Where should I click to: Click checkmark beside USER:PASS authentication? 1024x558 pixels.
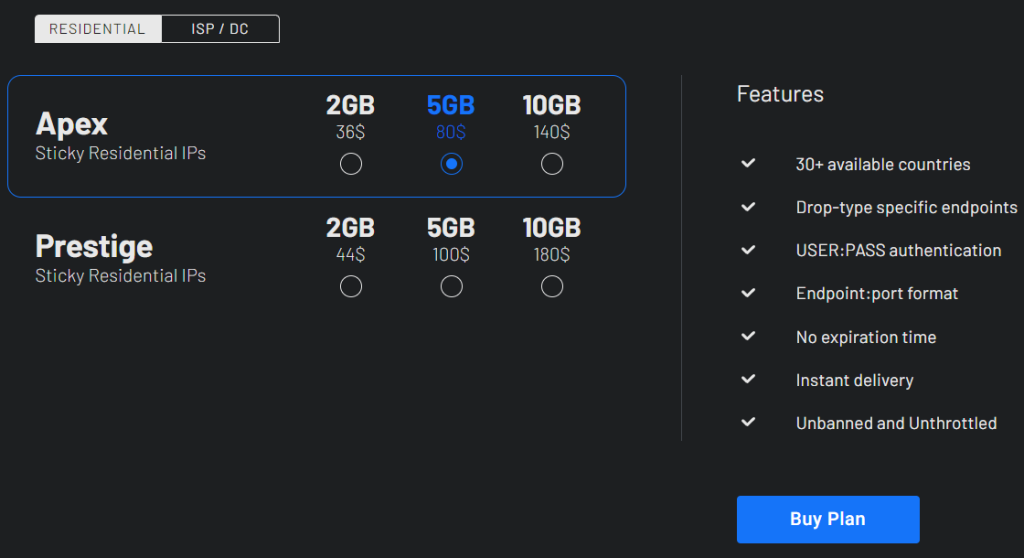click(748, 250)
